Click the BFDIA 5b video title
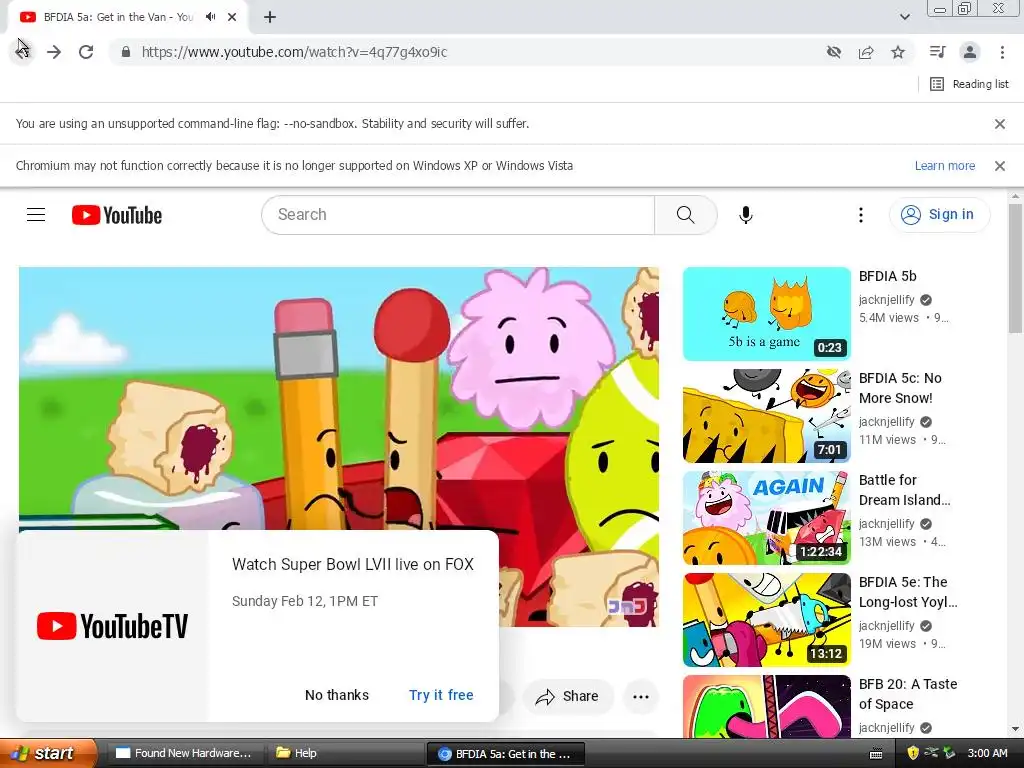This screenshot has height=768, width=1024. [x=888, y=276]
